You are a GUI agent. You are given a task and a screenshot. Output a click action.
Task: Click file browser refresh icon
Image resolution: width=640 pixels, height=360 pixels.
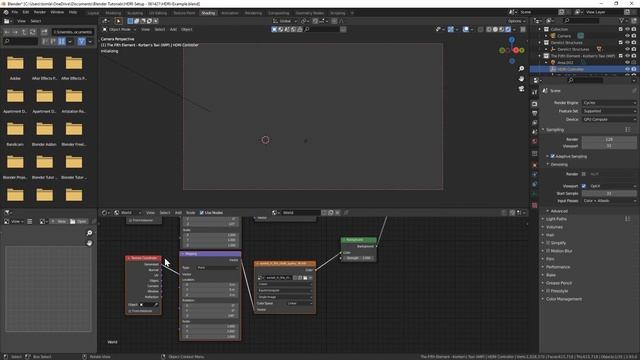click(33, 32)
